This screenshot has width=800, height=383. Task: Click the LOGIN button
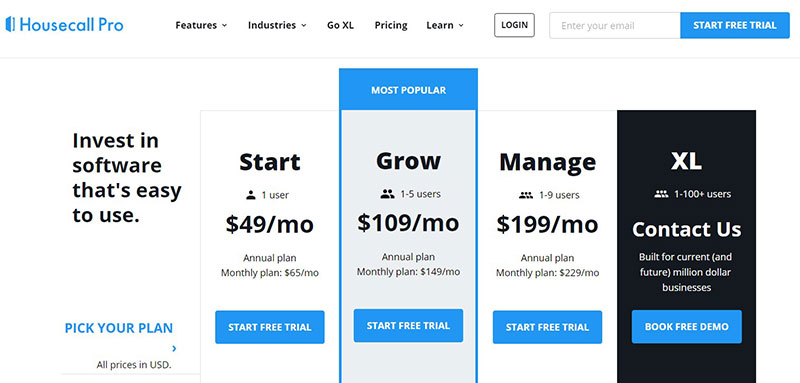(514, 25)
